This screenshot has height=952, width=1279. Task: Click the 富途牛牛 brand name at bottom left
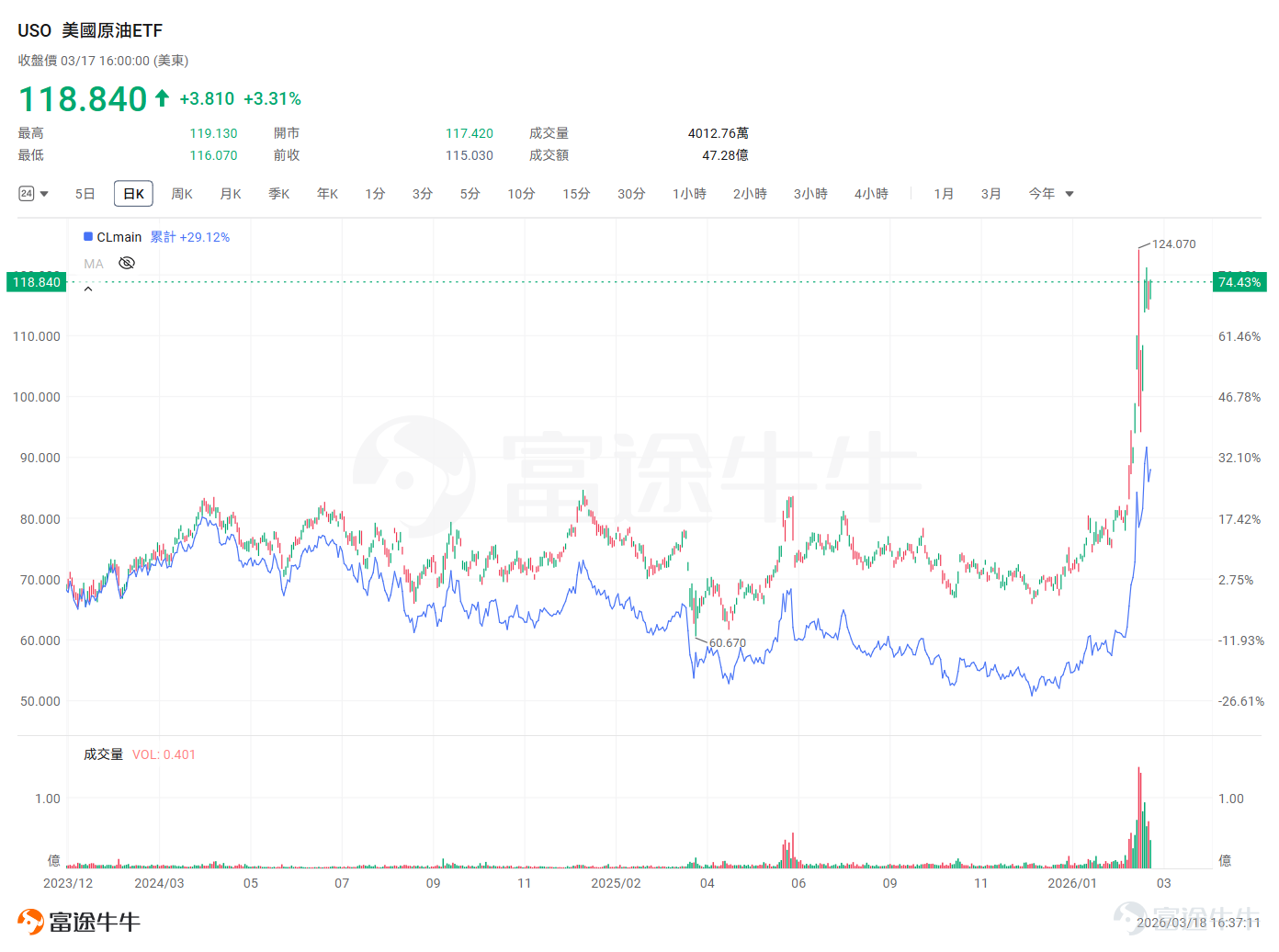[x=95, y=922]
